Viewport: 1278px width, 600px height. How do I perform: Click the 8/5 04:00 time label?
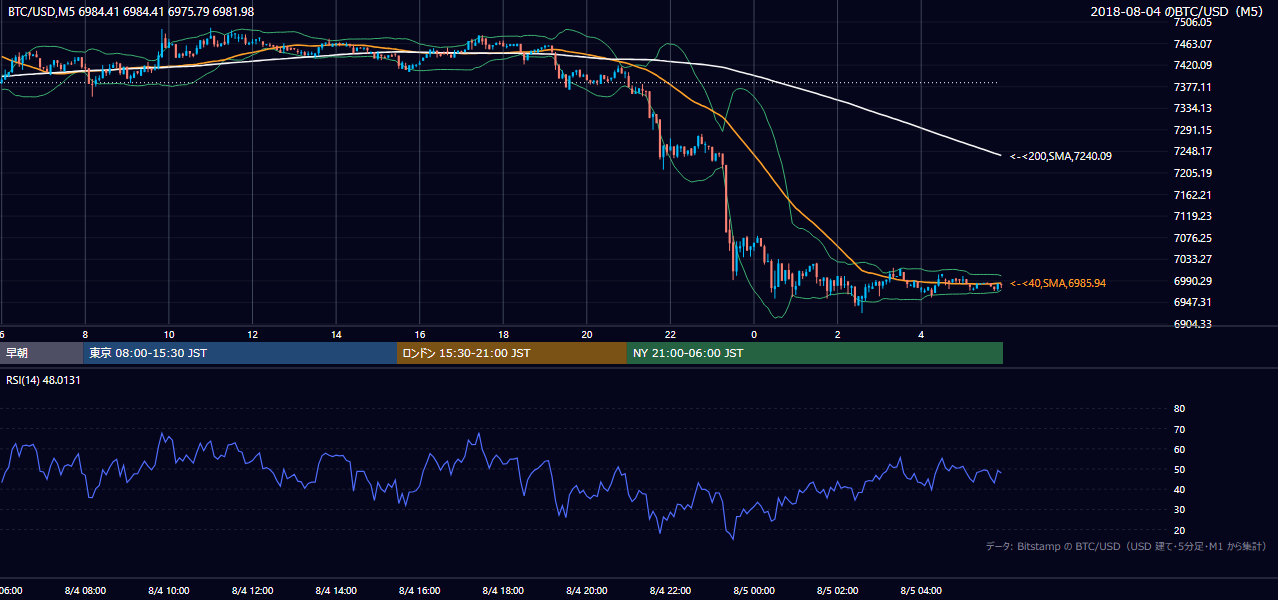tap(921, 591)
